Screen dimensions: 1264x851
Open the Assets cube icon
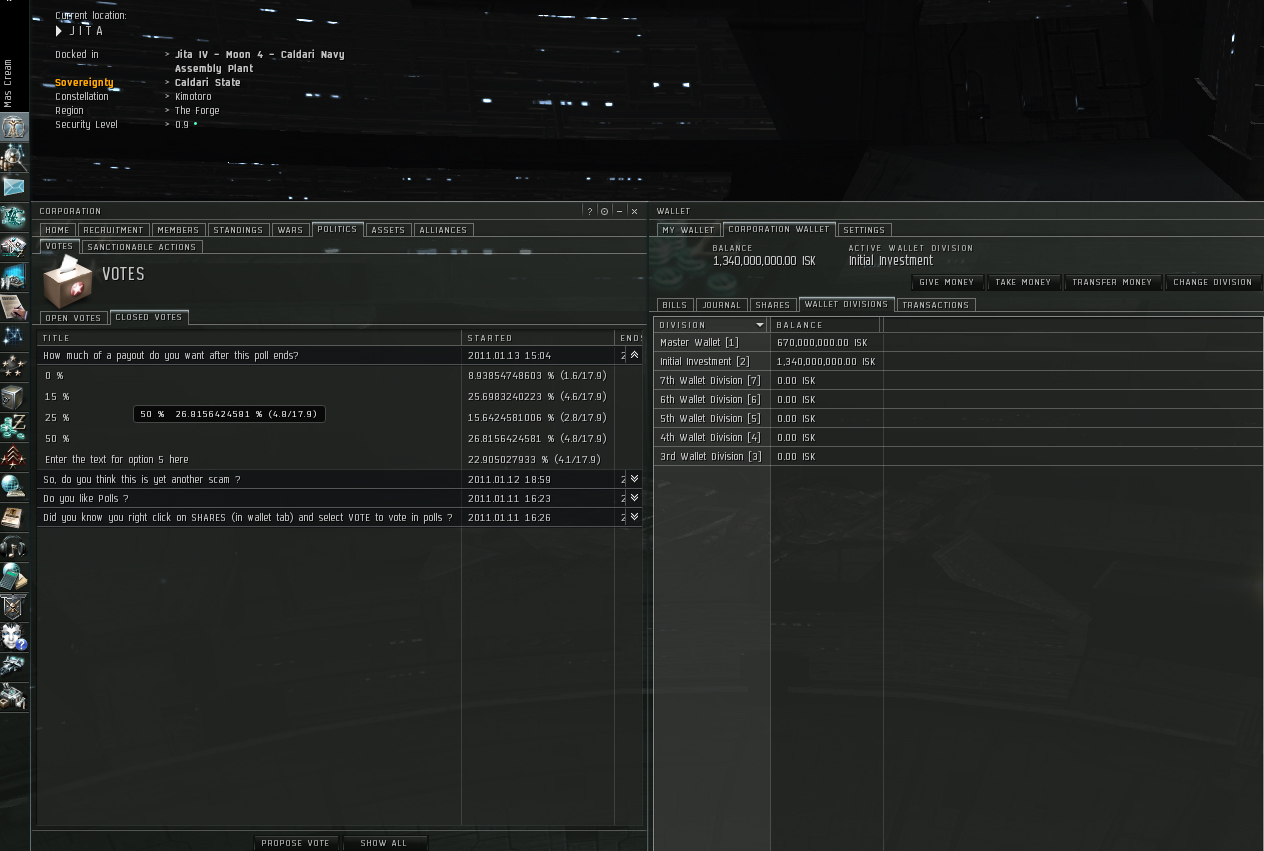(14, 397)
